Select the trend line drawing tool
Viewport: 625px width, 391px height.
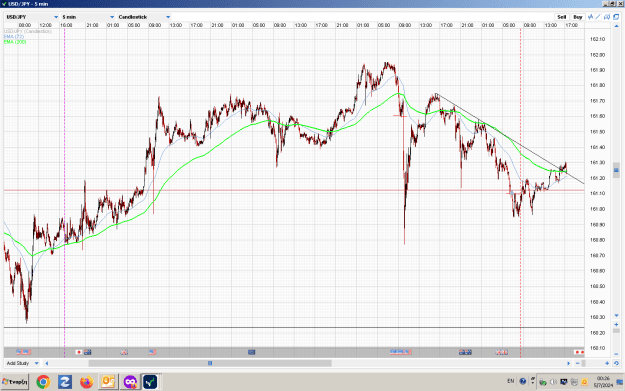[598, 17]
